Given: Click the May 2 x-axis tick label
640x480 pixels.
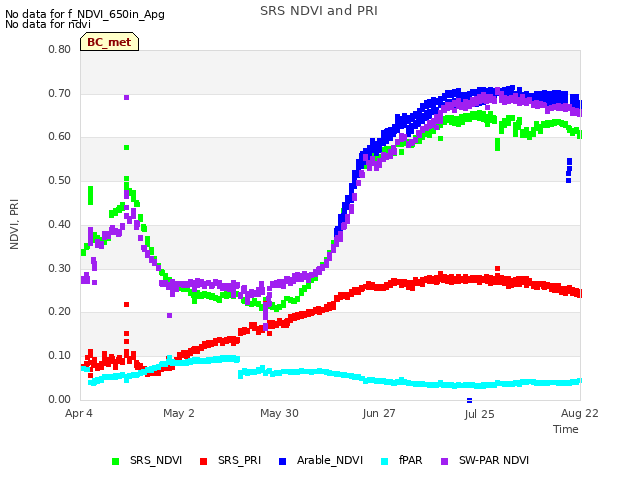Looking at the screenshot, I should click(x=179, y=413).
